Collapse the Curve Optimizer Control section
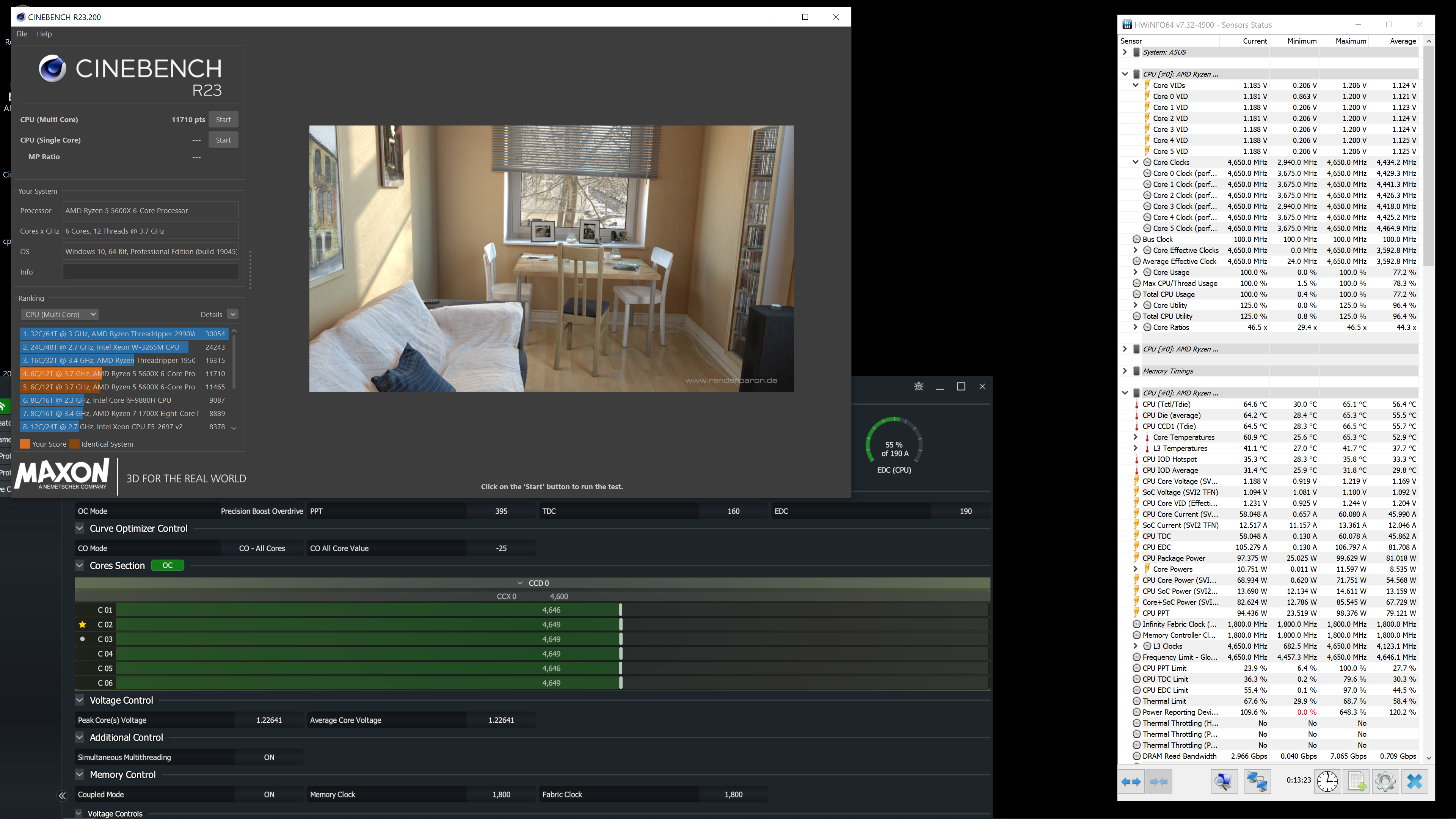Image resolution: width=1456 pixels, height=819 pixels. pos(80,529)
